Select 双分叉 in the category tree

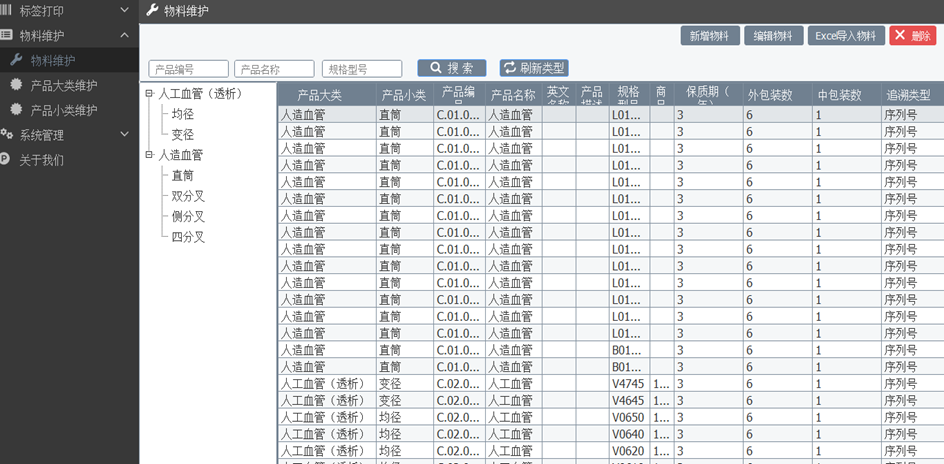coord(188,196)
